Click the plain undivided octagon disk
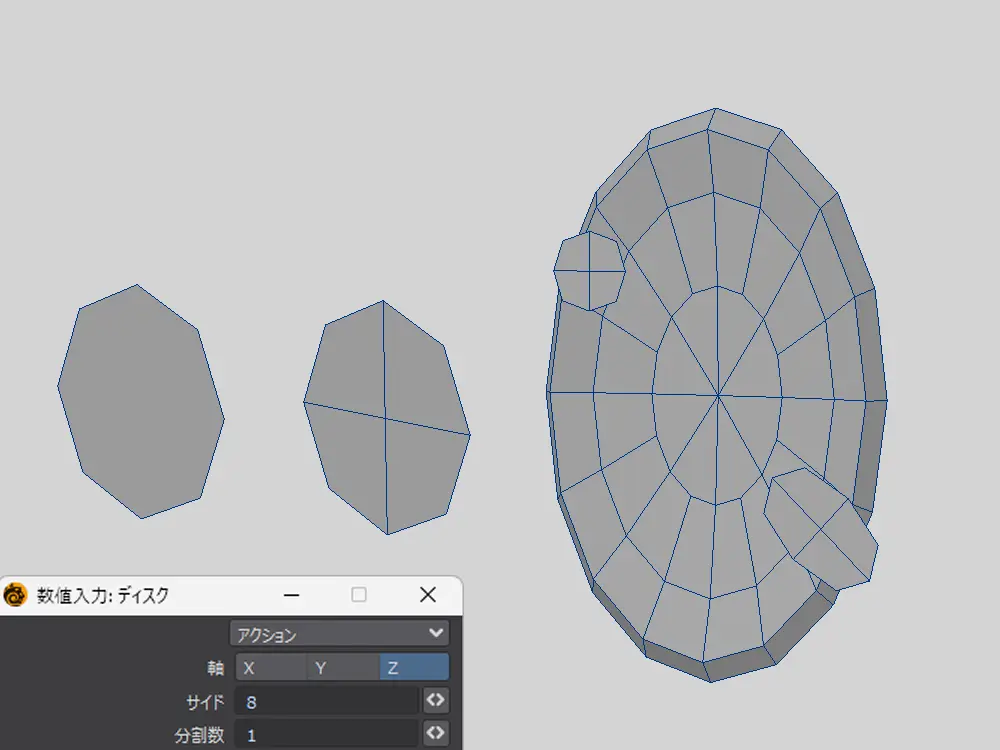The image size is (1000, 750). tap(140, 402)
